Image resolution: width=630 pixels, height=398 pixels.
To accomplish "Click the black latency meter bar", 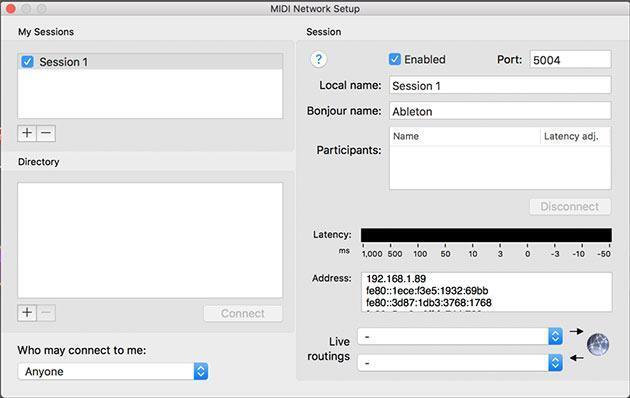I will [486, 235].
